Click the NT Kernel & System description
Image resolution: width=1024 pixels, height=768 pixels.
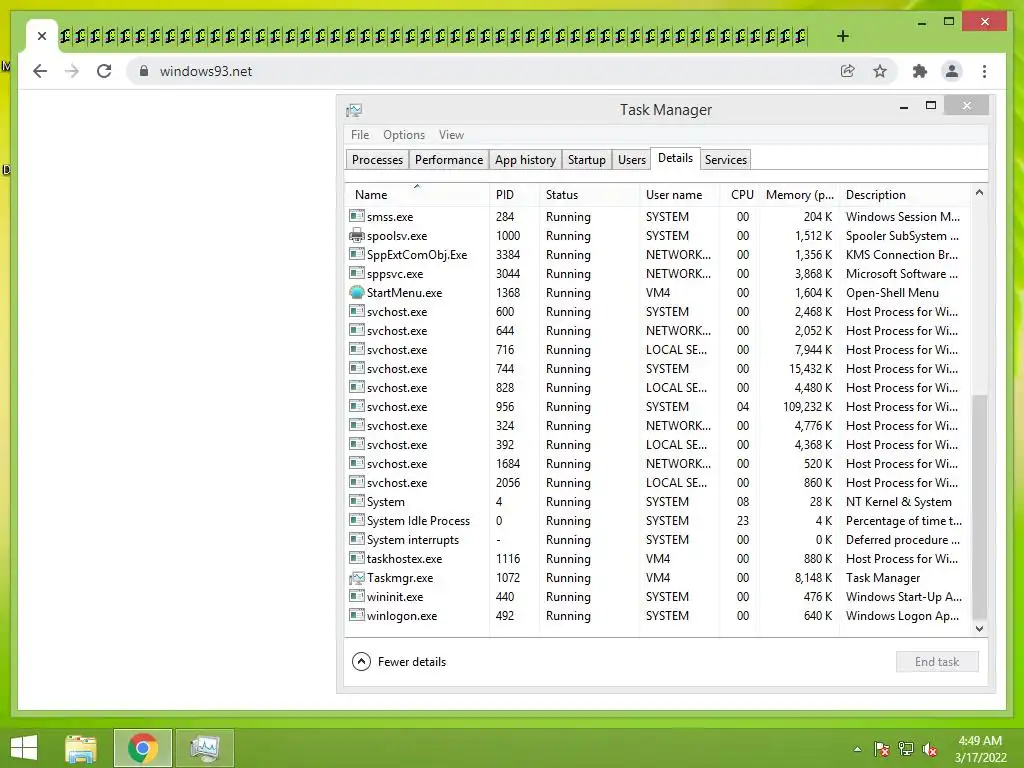[x=899, y=502]
